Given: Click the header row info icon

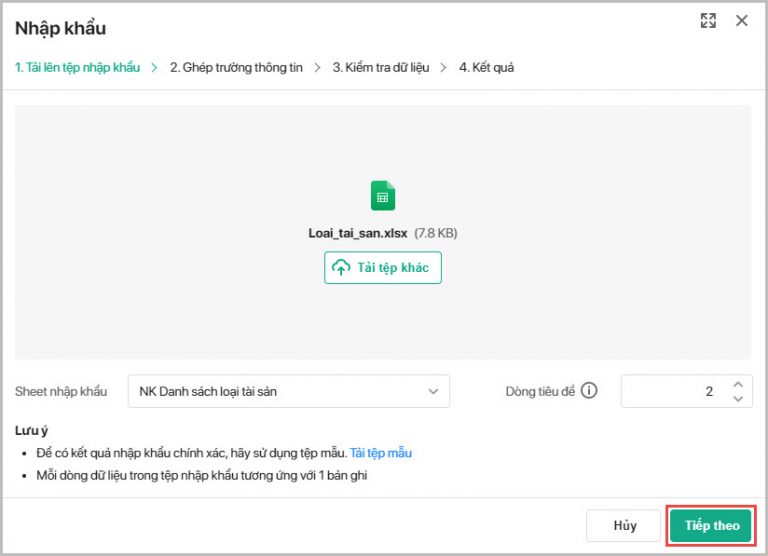Looking at the screenshot, I should pyautogui.click(x=589, y=391).
